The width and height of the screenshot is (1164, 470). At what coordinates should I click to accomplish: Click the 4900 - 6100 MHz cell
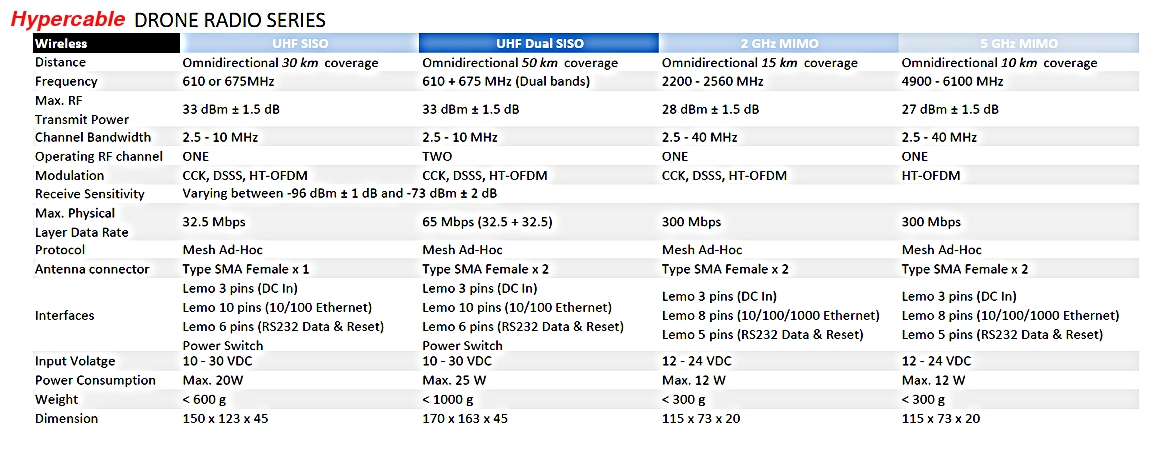coord(952,82)
